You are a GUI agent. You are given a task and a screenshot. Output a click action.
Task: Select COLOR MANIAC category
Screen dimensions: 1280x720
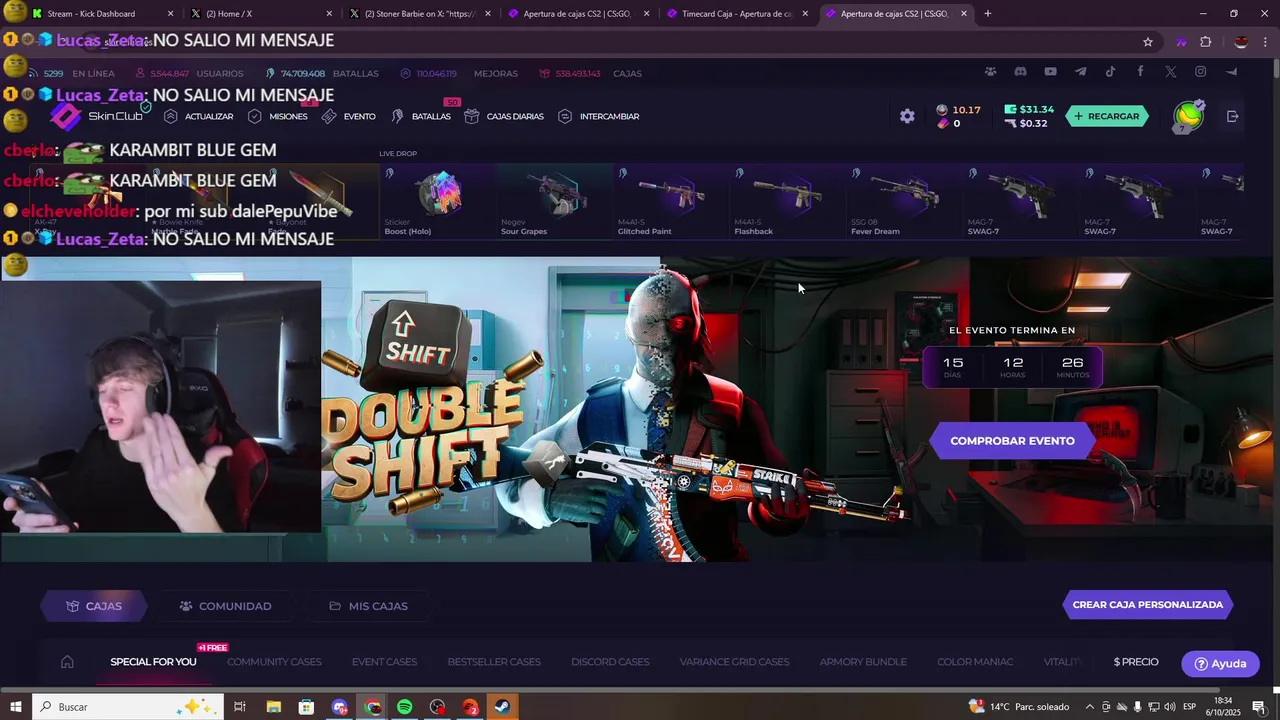coord(975,662)
